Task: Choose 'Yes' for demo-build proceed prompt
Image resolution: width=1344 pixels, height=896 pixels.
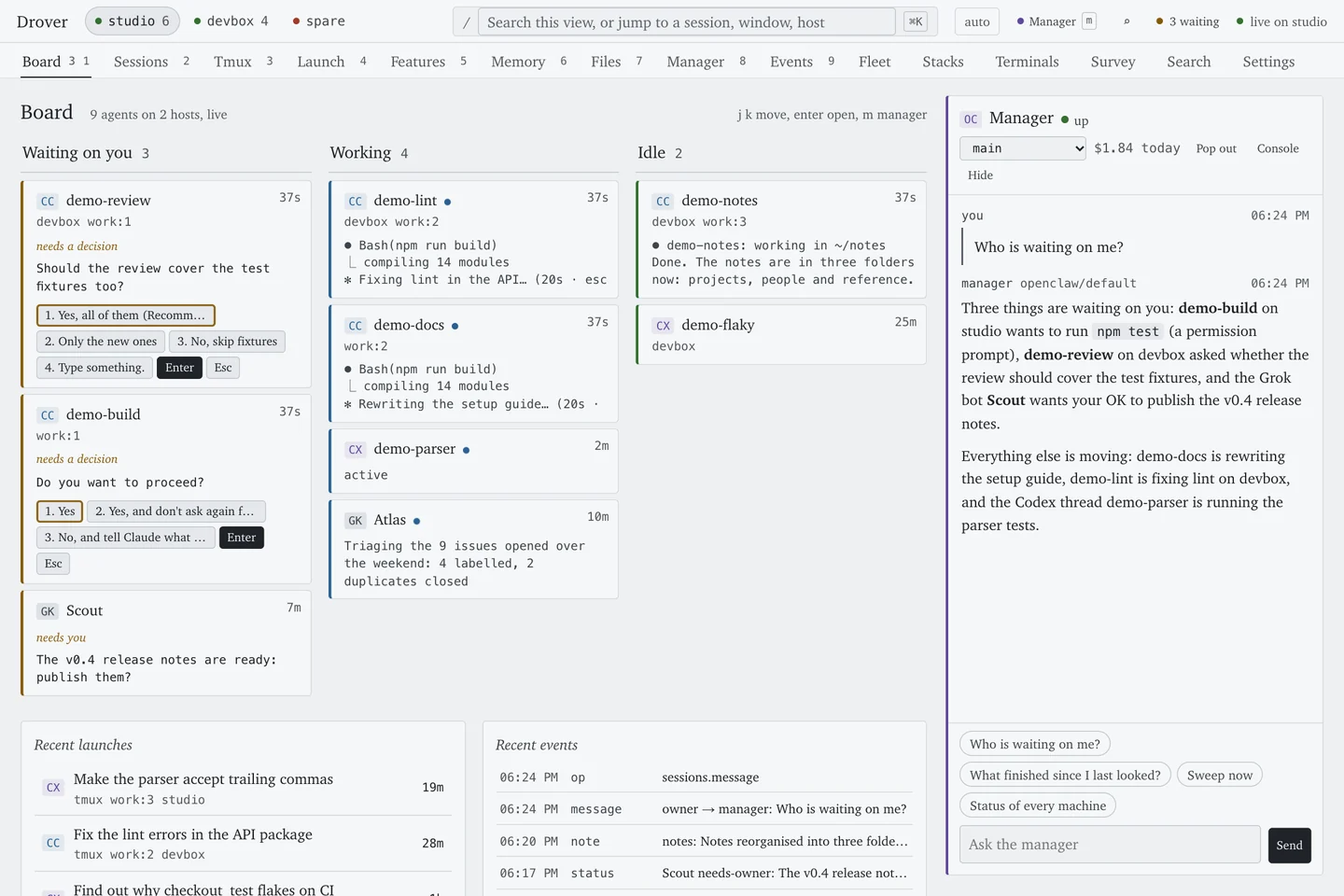Action: (60, 511)
